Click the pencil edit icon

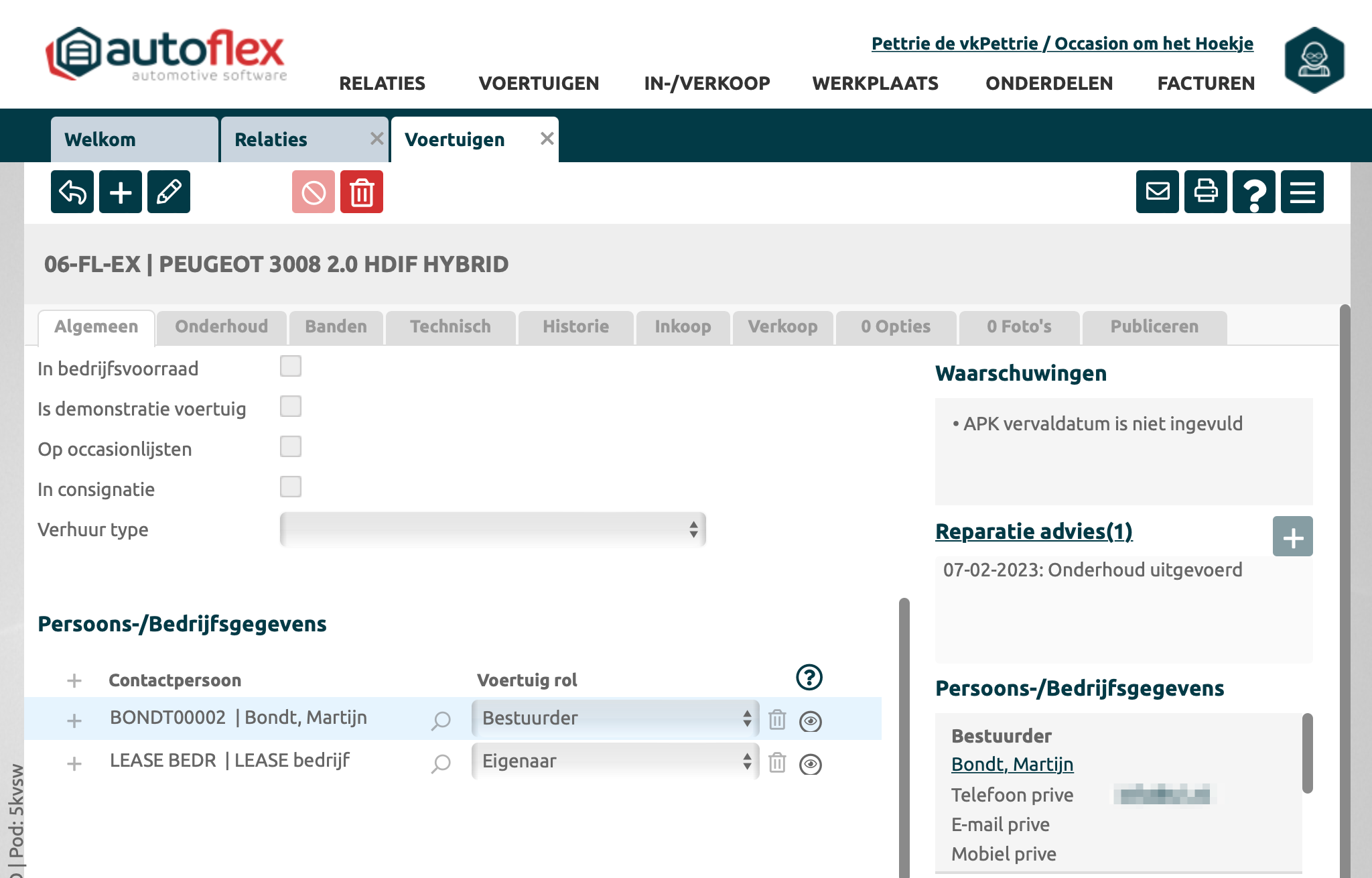(169, 192)
